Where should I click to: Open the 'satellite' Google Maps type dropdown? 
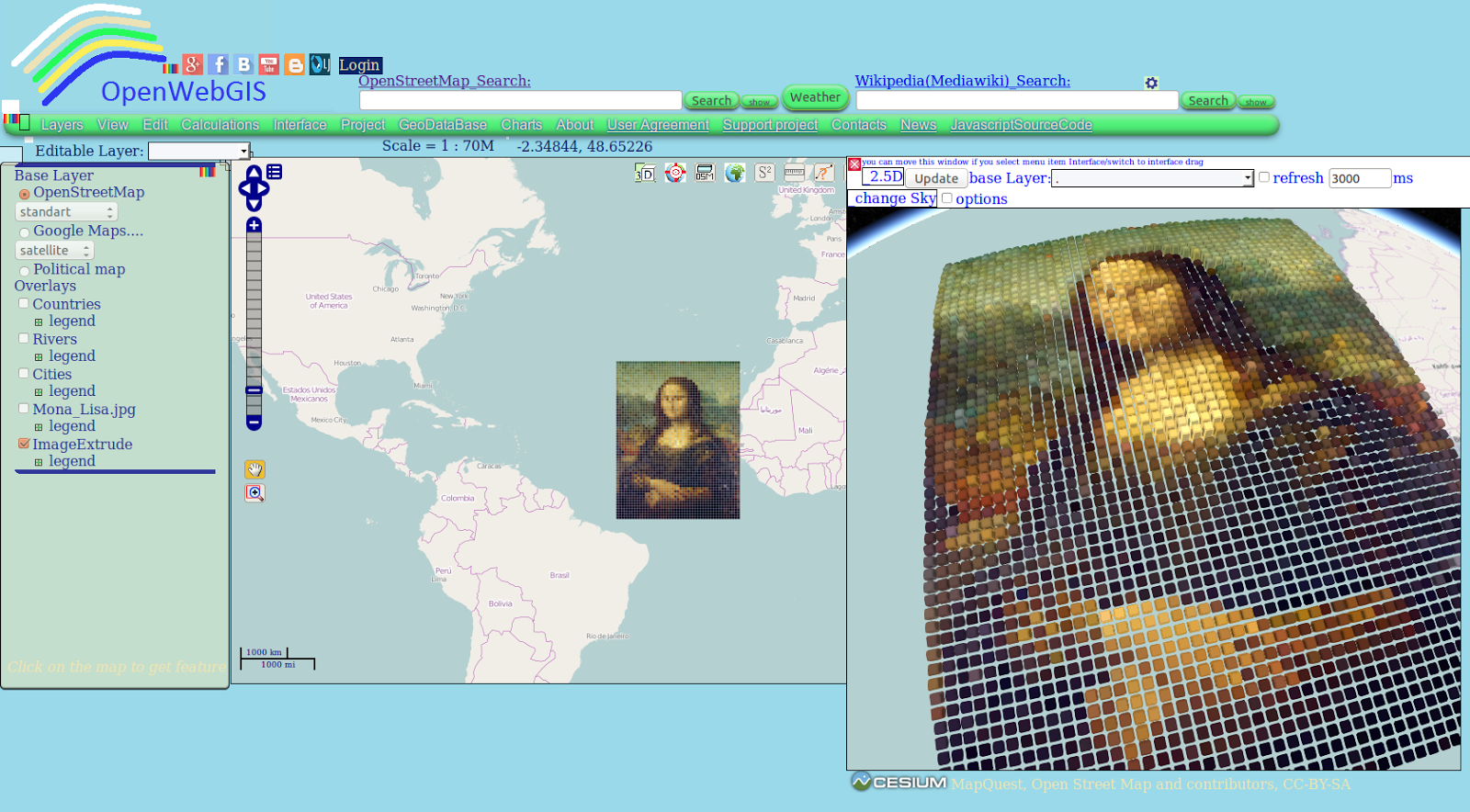(x=54, y=251)
